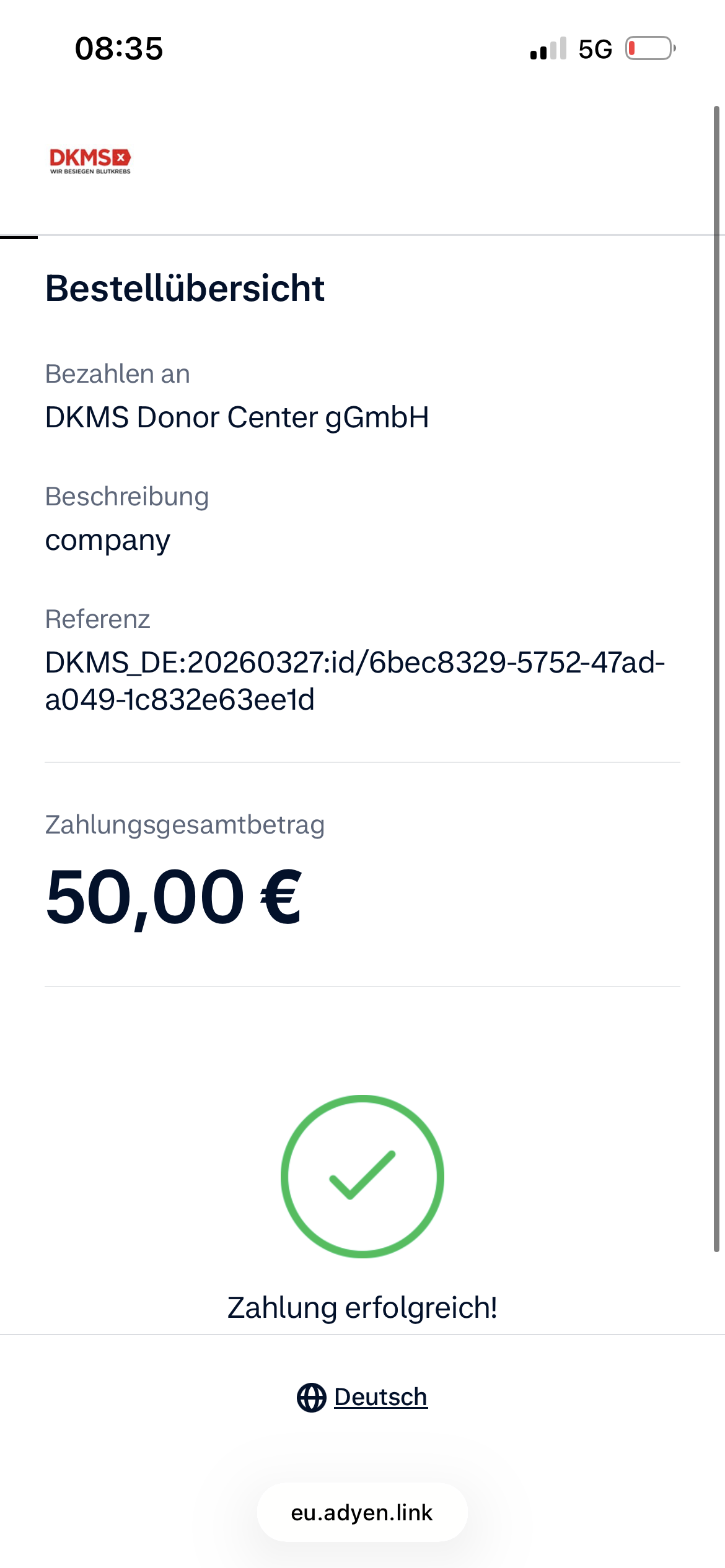Image resolution: width=725 pixels, height=1568 pixels.
Task: Tap the eu.adyen.link address pill
Action: (x=362, y=1512)
